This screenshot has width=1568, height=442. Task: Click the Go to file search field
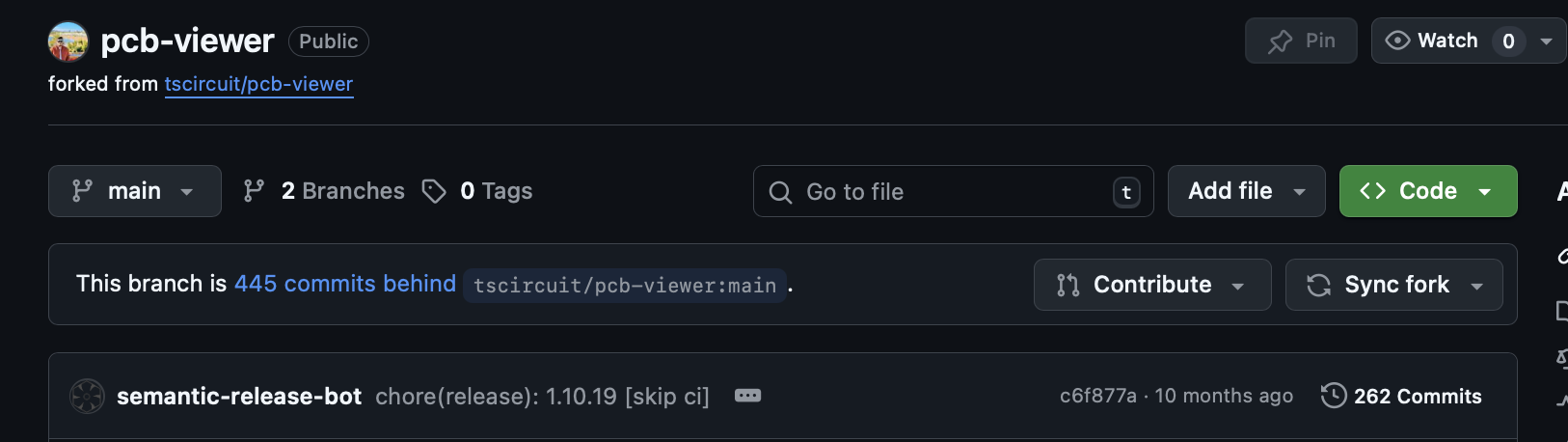click(945, 191)
